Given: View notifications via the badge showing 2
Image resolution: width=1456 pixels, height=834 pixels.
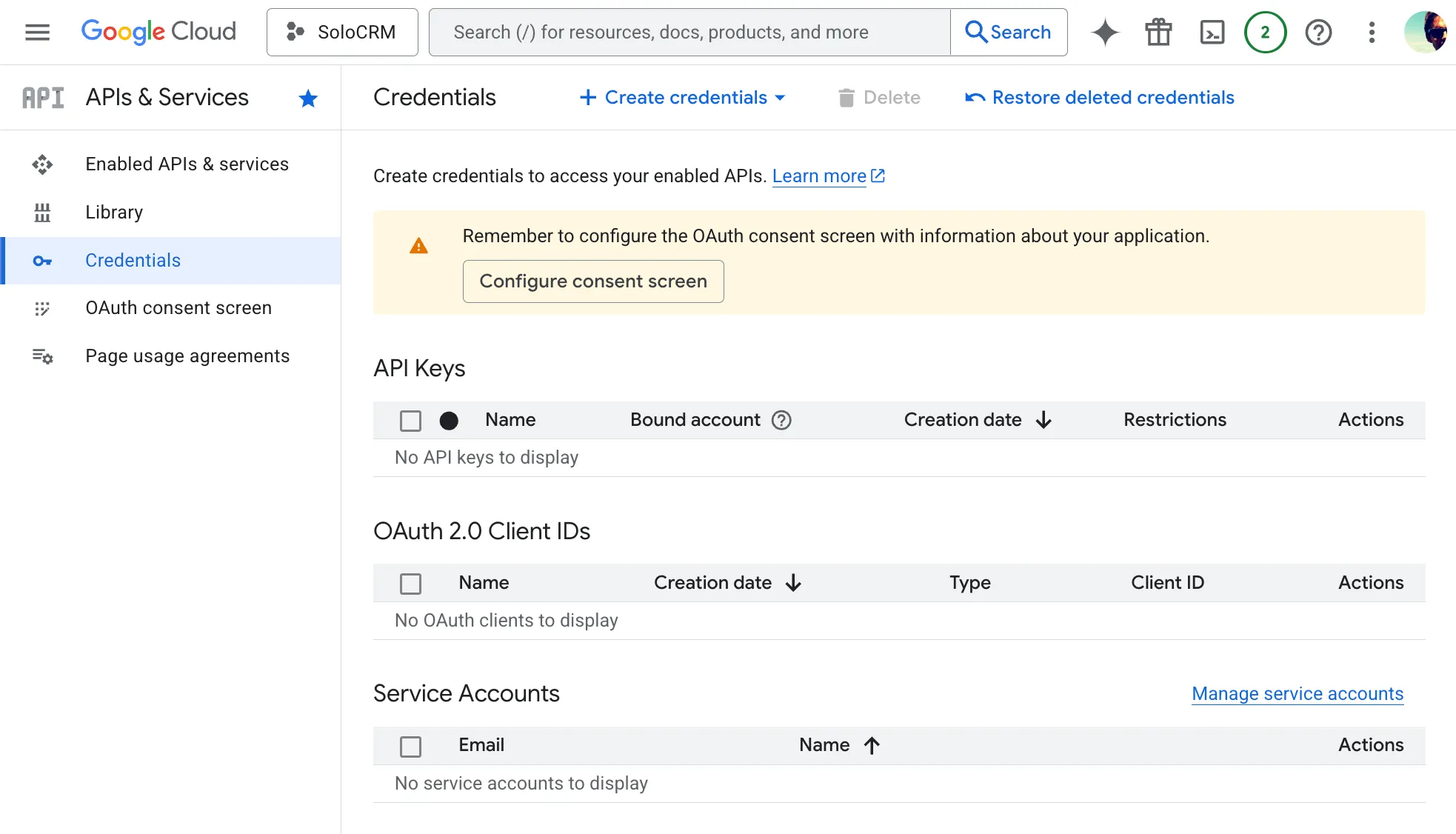Looking at the screenshot, I should (x=1266, y=32).
